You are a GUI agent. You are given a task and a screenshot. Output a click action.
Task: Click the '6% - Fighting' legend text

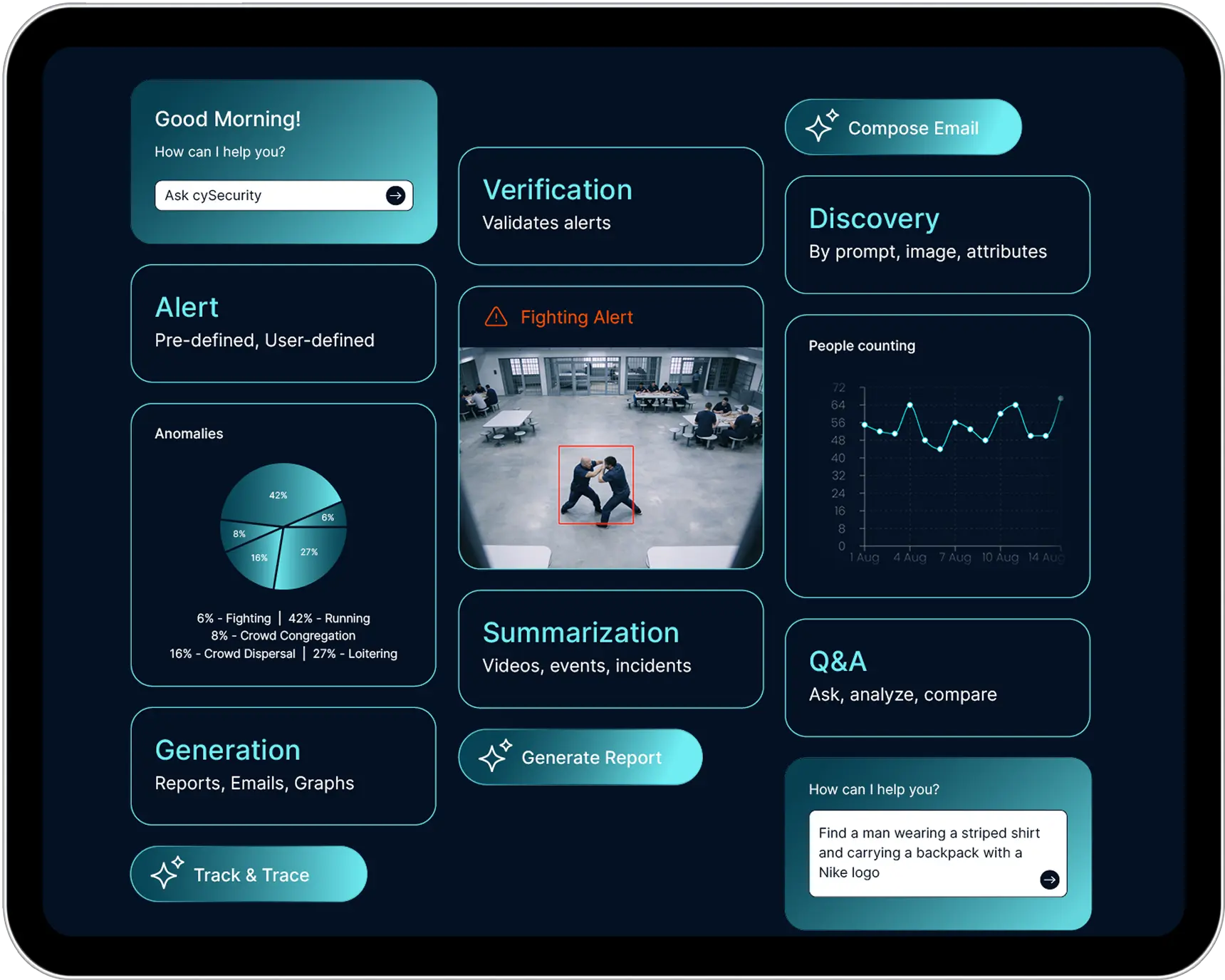234,618
